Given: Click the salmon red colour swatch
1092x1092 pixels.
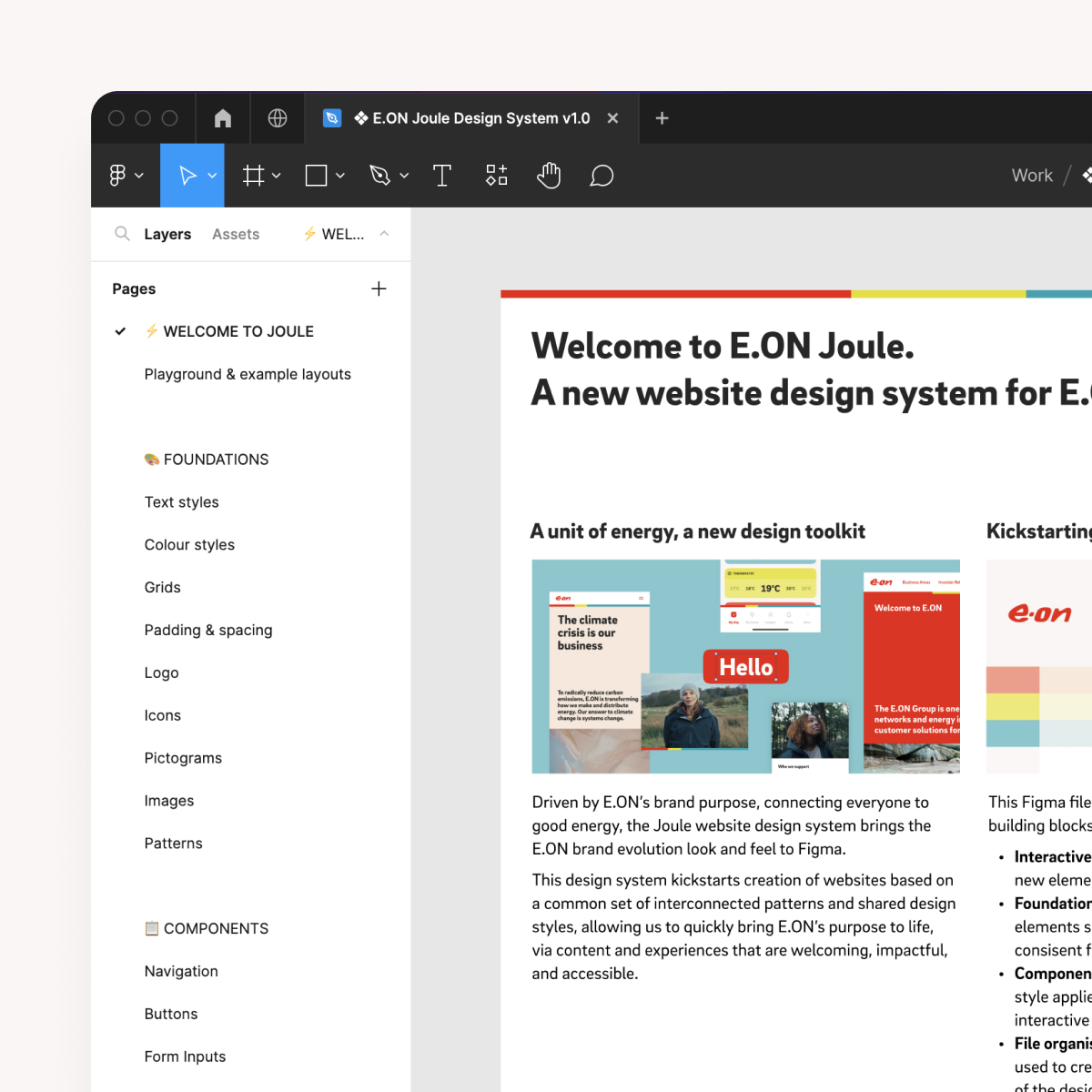Looking at the screenshot, I should pos(1013,680).
